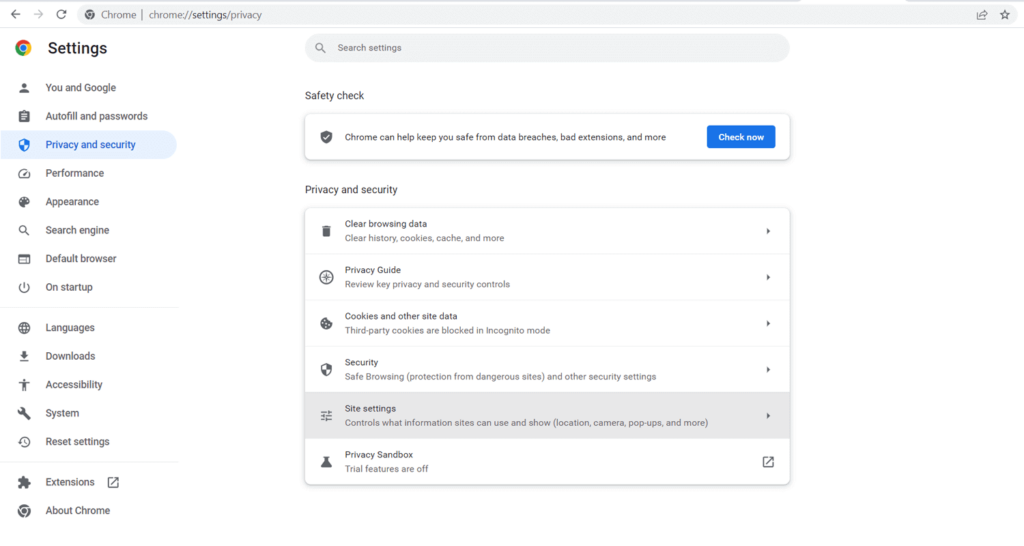Click the Chrome logo beside Settings title
The width and height of the screenshot is (1024, 546).
[x=24, y=48]
